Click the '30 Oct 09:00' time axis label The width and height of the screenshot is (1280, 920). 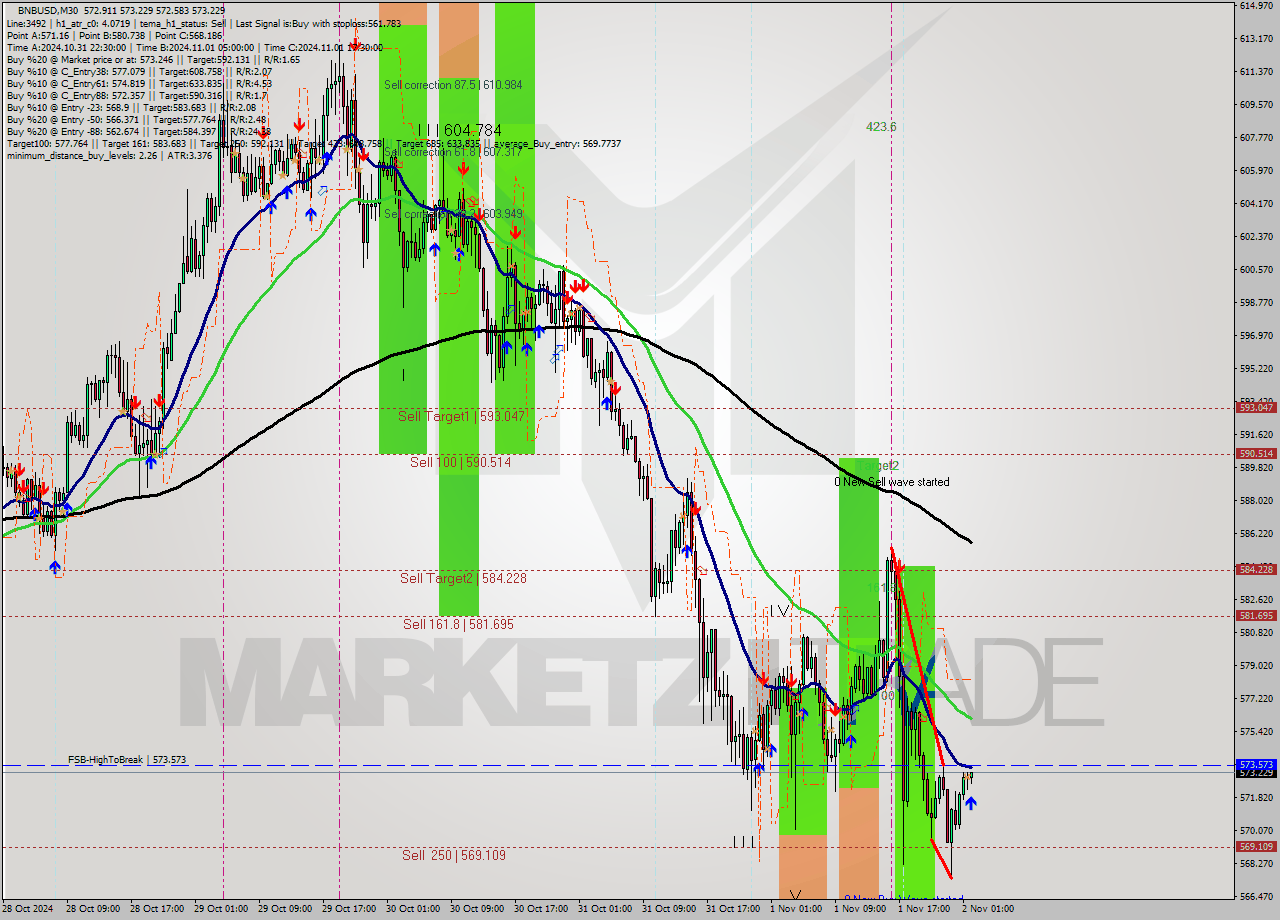[x=476, y=909]
